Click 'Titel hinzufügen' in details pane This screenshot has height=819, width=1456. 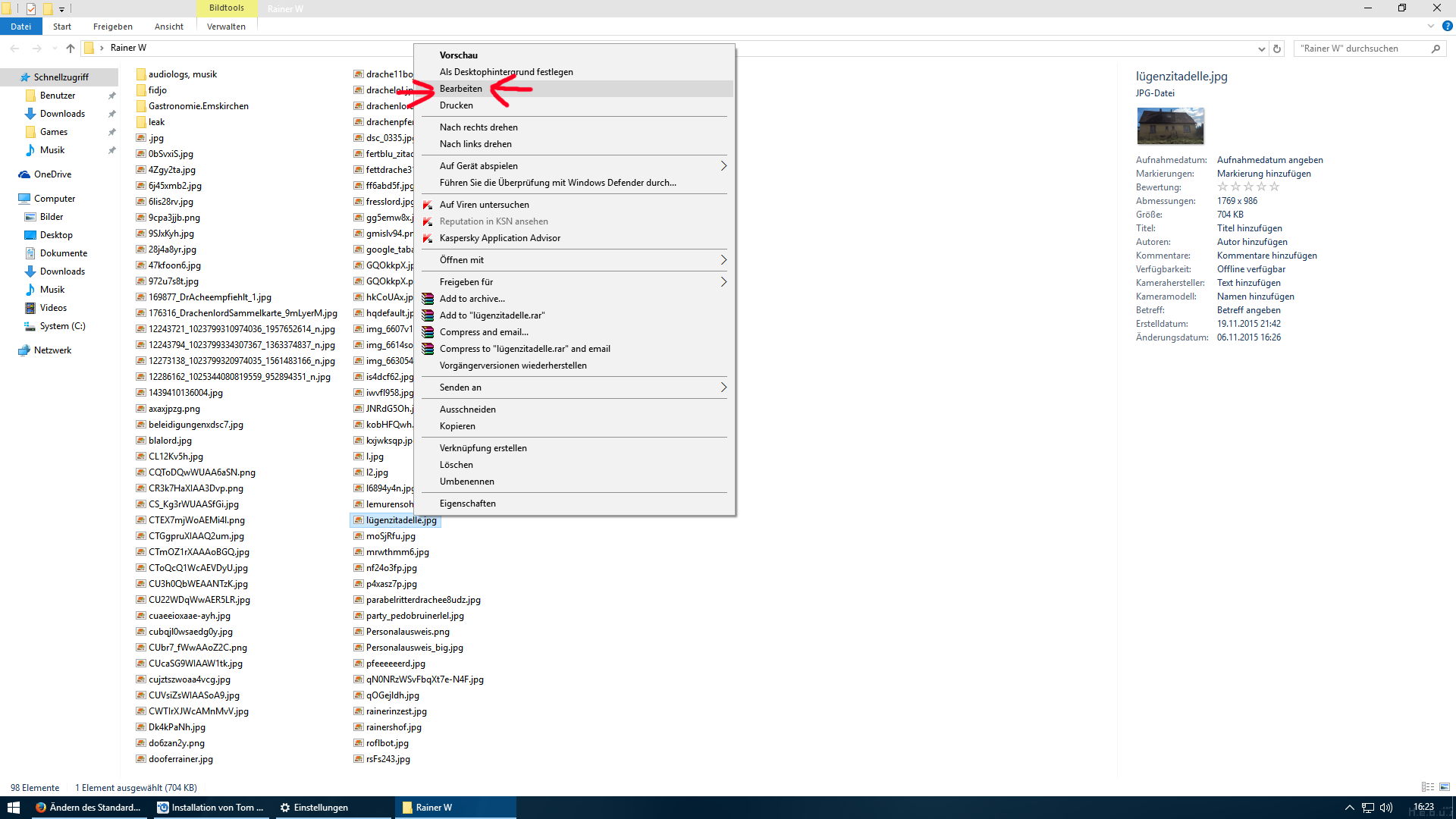pyautogui.click(x=1249, y=228)
